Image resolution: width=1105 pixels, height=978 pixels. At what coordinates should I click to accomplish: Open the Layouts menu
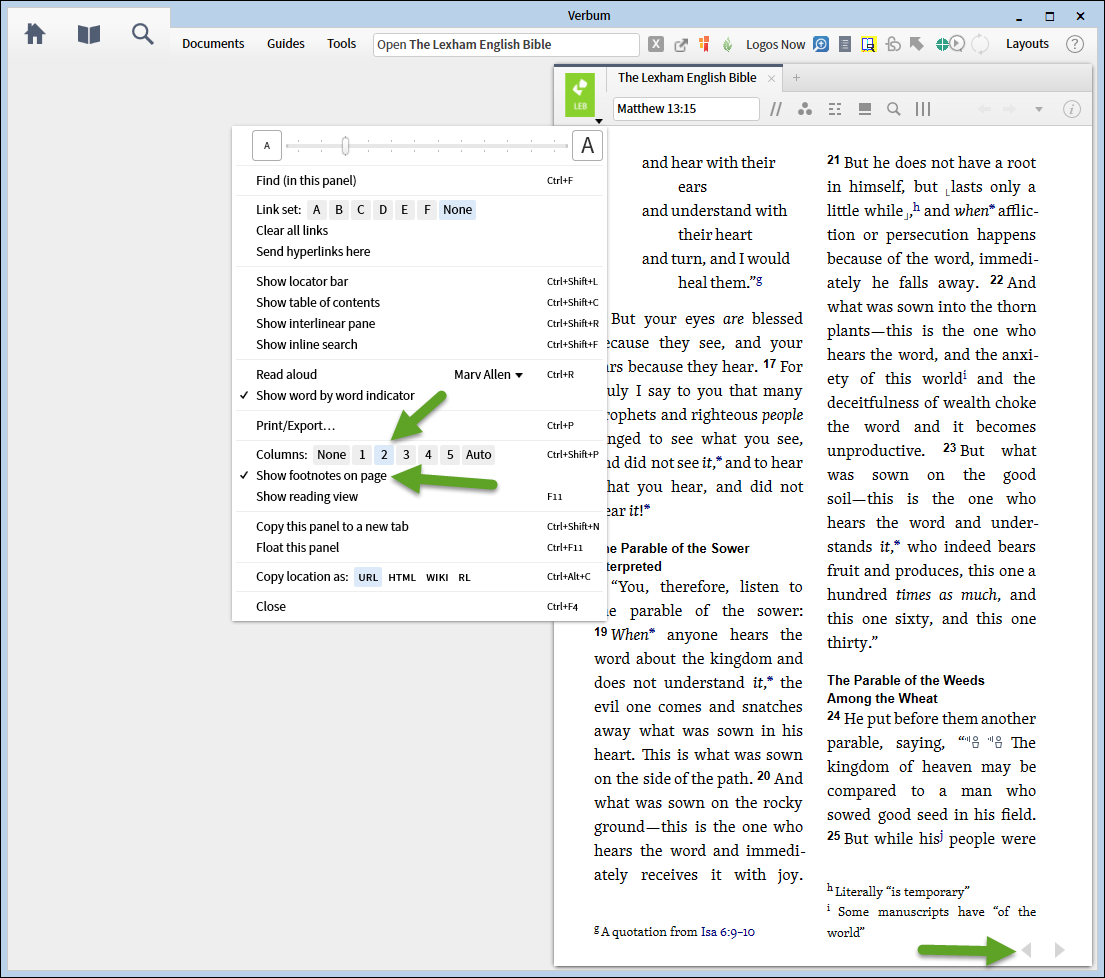[x=1027, y=44]
